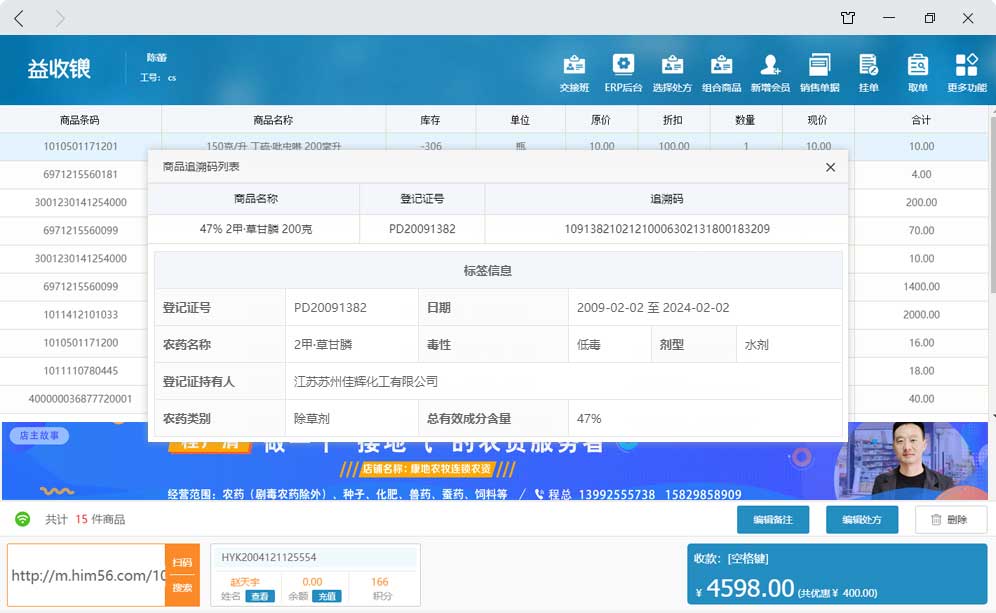The image size is (996, 613).
Task: Open the ERP后台 backend icon
Action: click(x=623, y=72)
